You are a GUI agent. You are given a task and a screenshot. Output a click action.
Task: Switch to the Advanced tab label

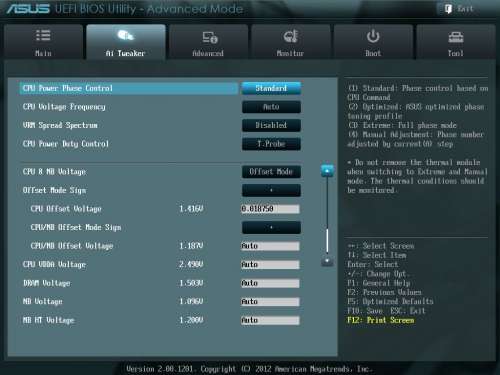pos(208,53)
